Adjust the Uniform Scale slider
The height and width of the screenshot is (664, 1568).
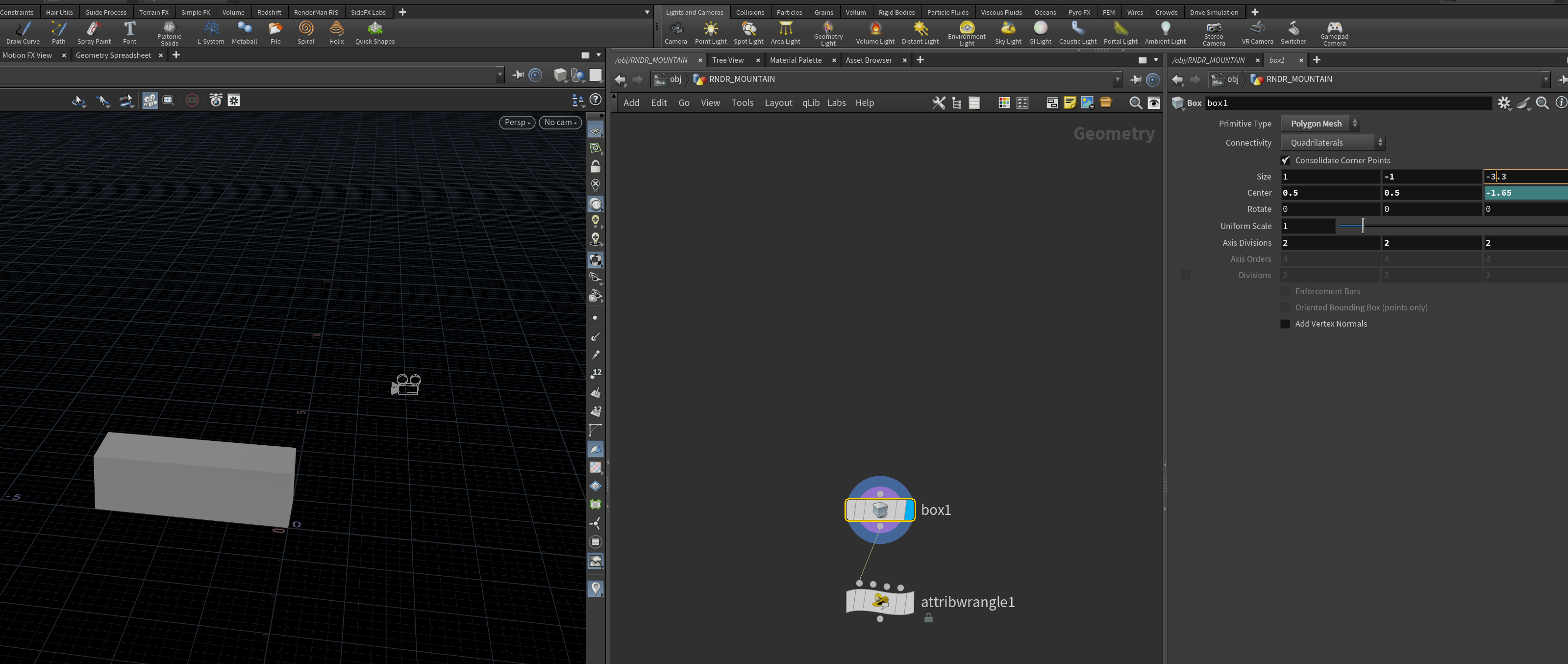[1363, 226]
